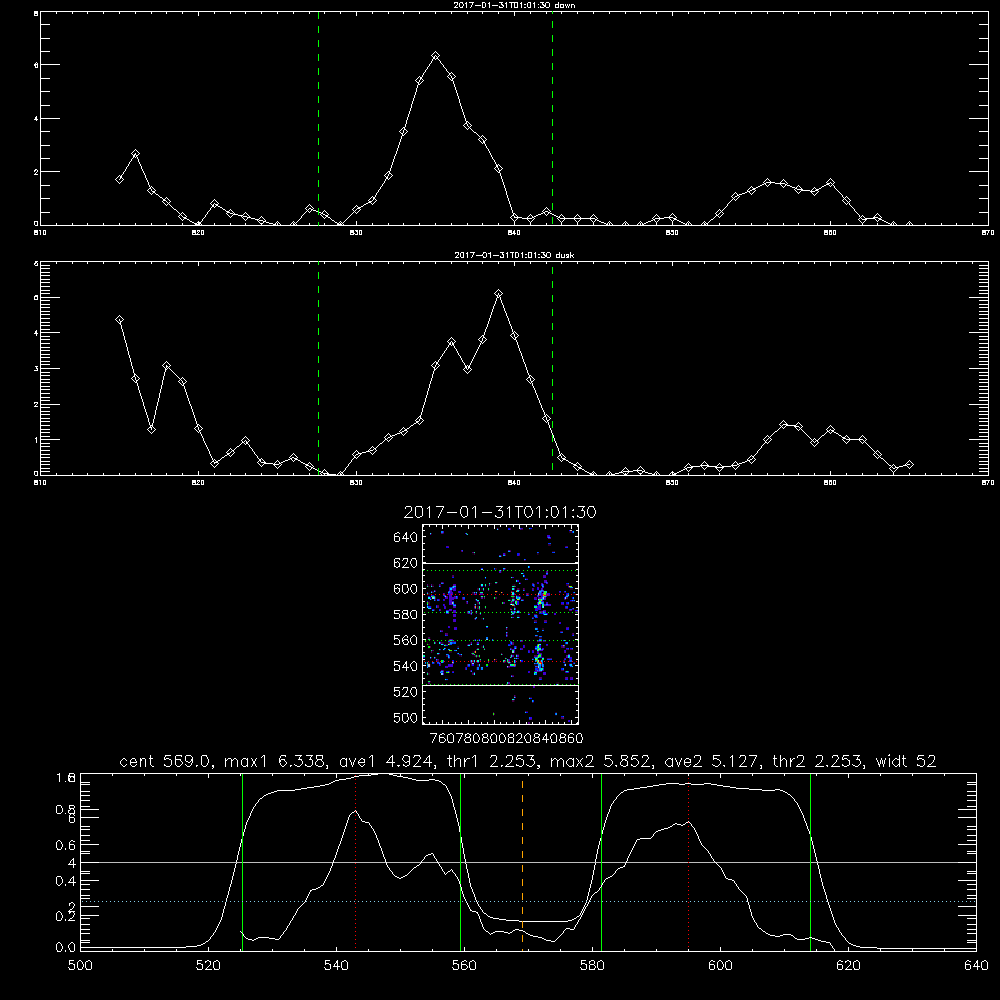This screenshot has height=1000, width=1000.
Task: Click the upper white horizontal line in spectrogram image
Action: [x=500, y=564]
